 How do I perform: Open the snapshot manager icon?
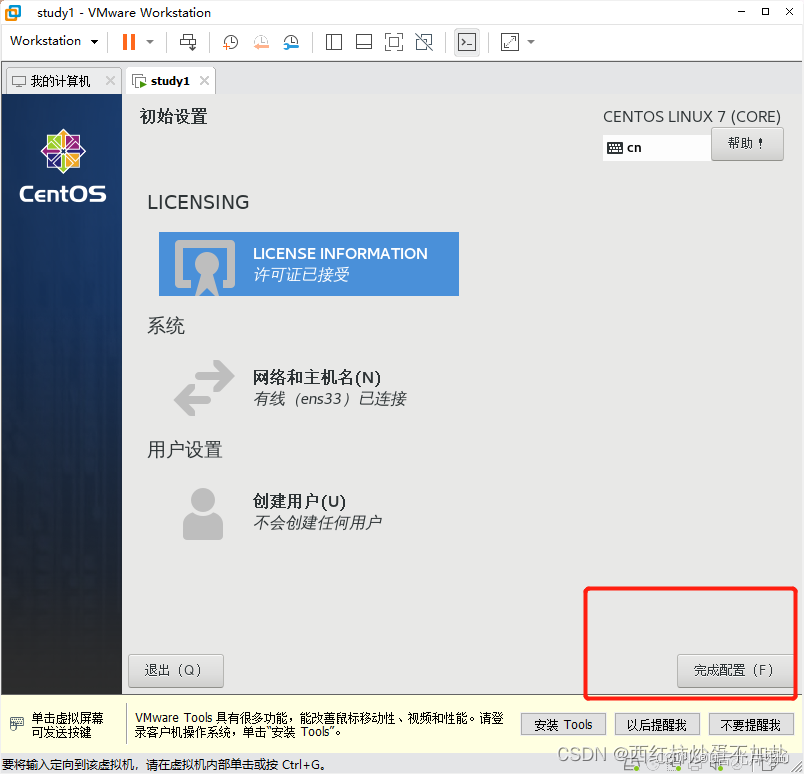291,42
